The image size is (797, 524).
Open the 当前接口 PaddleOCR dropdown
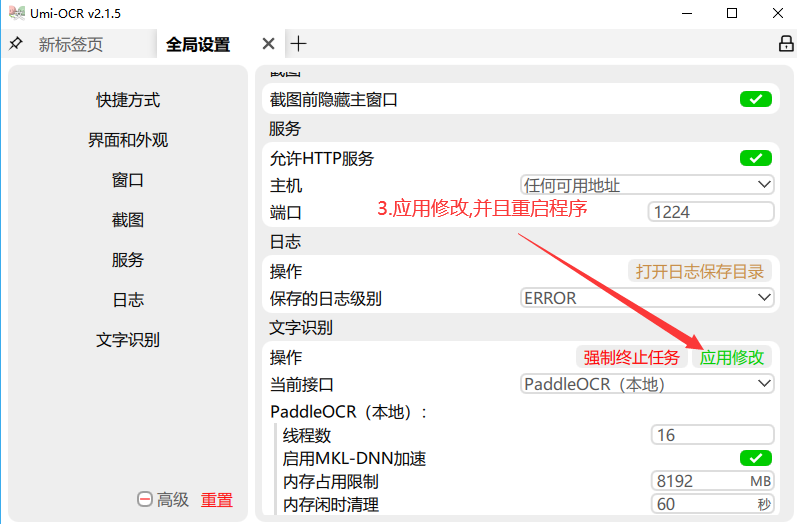tap(647, 384)
